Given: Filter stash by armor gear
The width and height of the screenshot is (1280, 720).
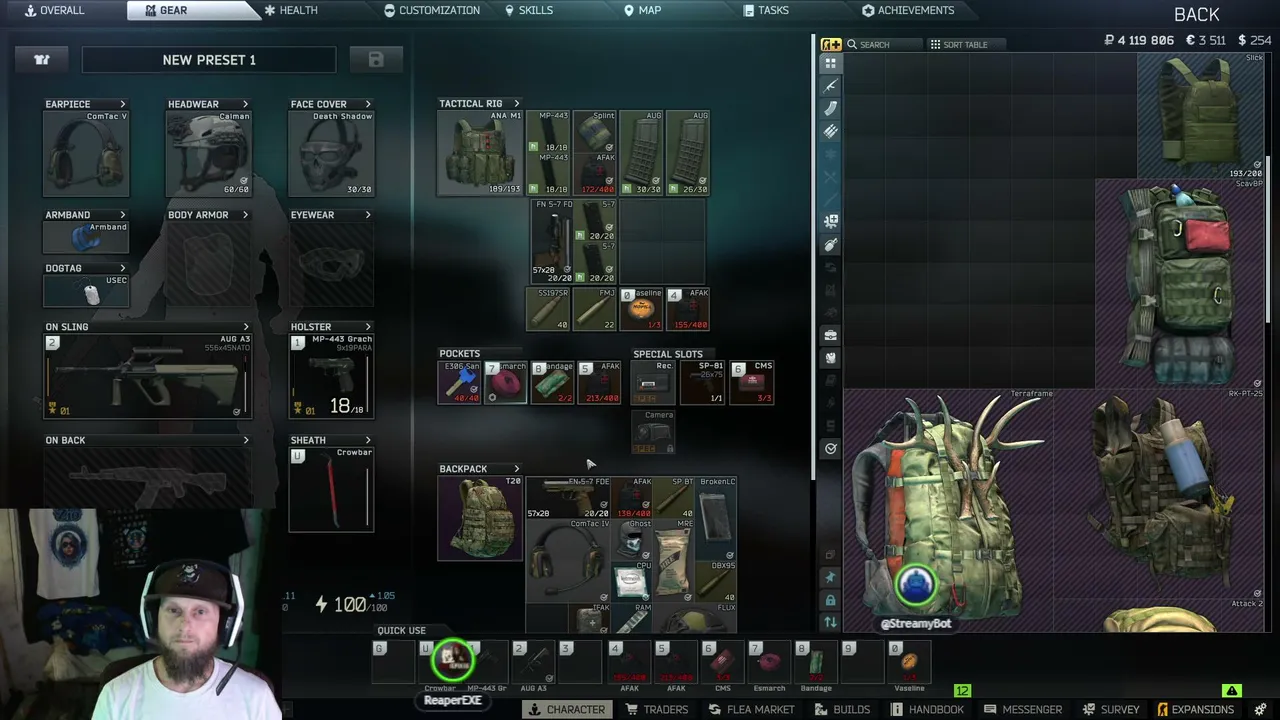Looking at the screenshot, I should (831, 357).
